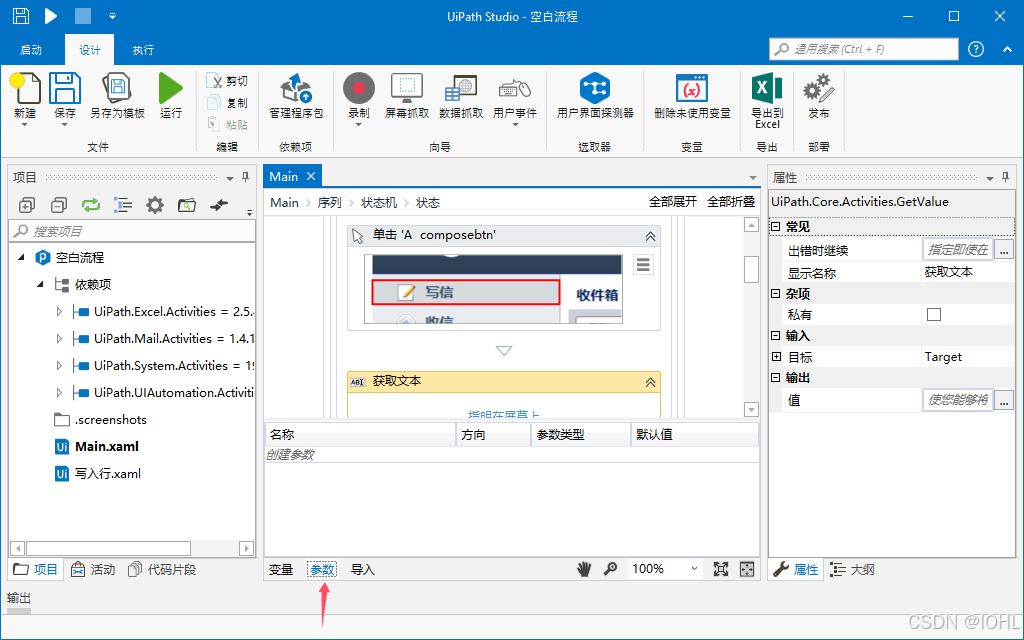Select Main.xaml in project tree
Image resolution: width=1024 pixels, height=640 pixels.
[97, 447]
